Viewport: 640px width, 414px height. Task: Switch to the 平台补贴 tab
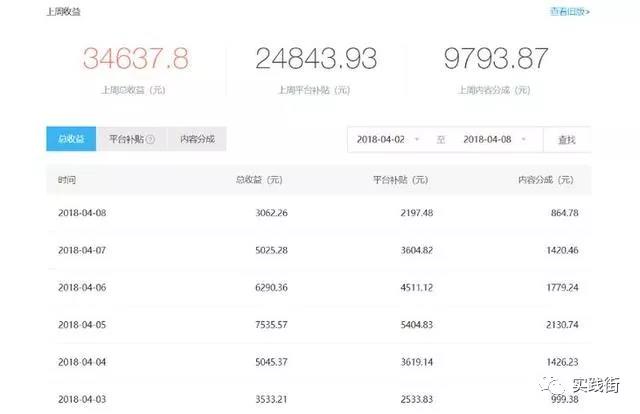pyautogui.click(x=125, y=139)
